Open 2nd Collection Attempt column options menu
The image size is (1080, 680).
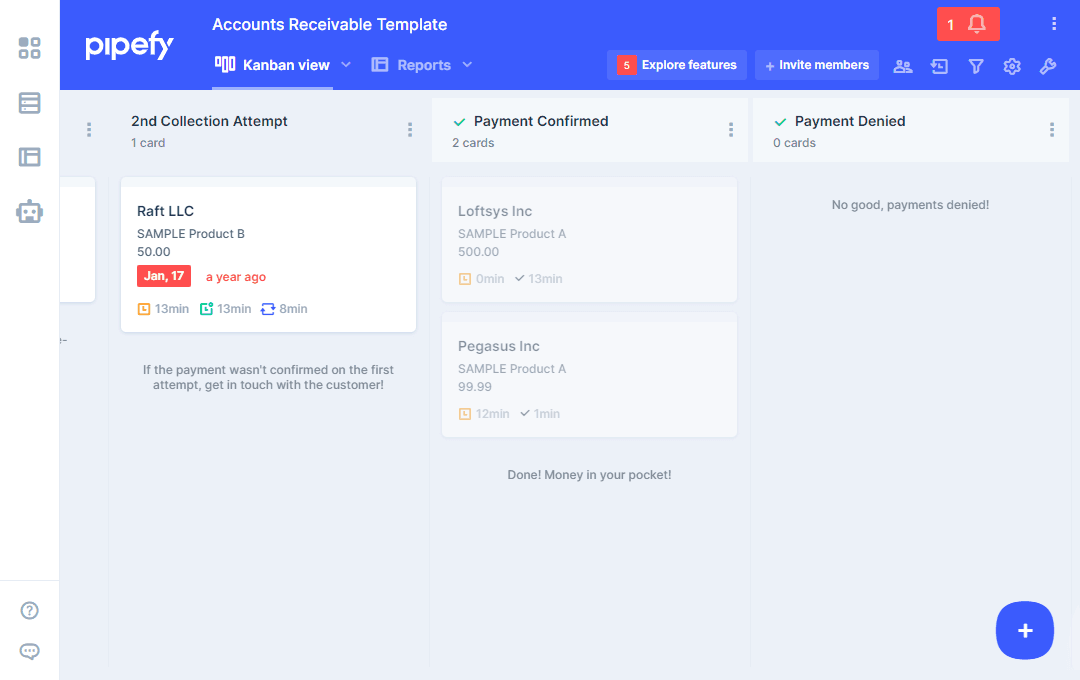click(410, 130)
